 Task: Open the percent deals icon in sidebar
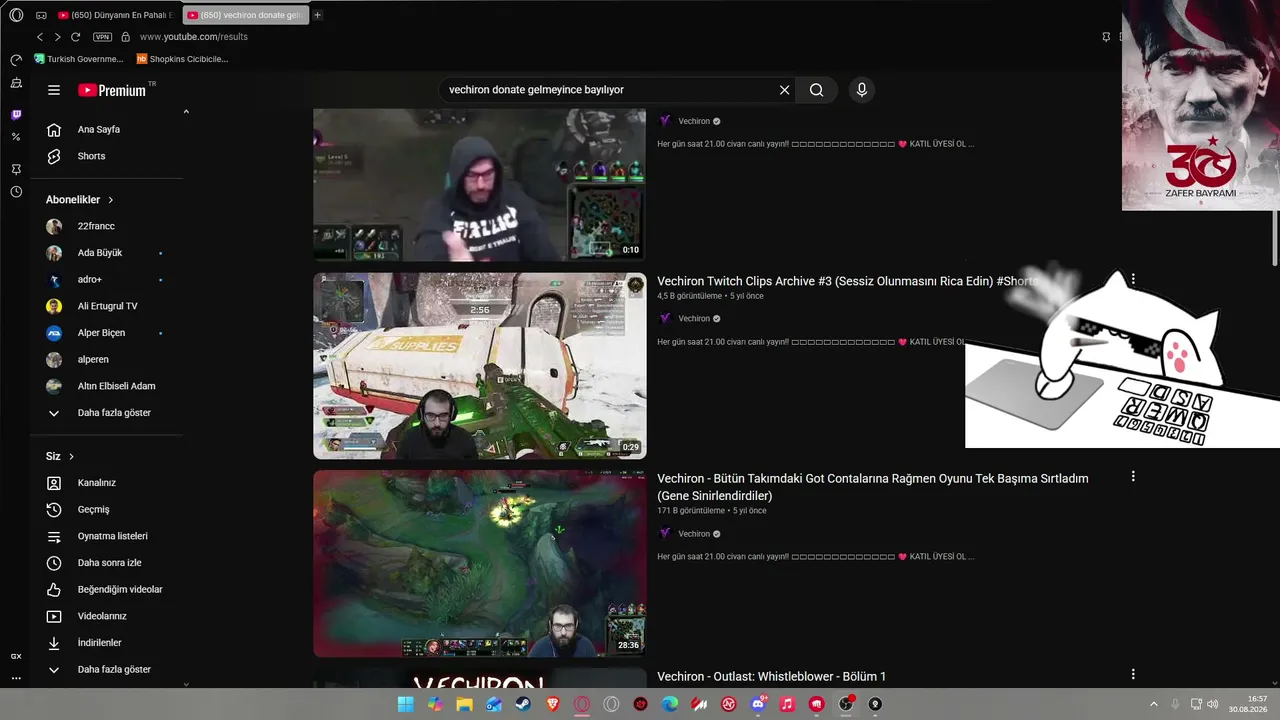click(x=16, y=137)
